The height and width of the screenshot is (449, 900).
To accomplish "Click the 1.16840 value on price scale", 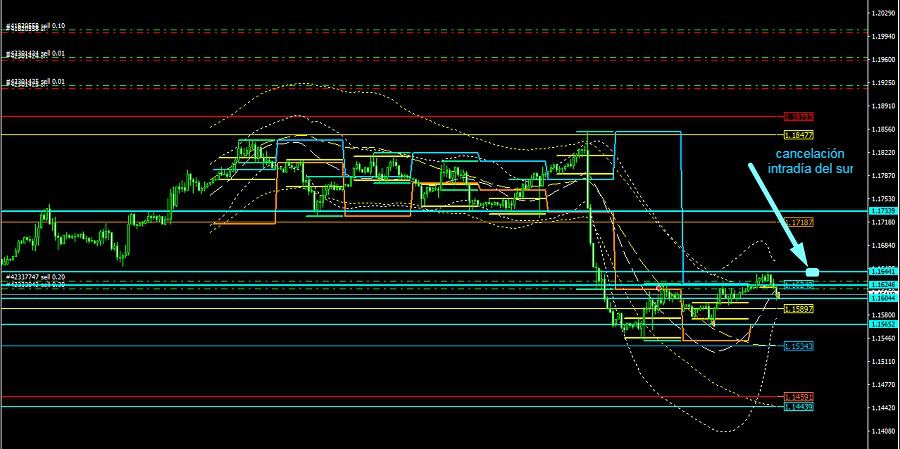I will pyautogui.click(x=883, y=246).
